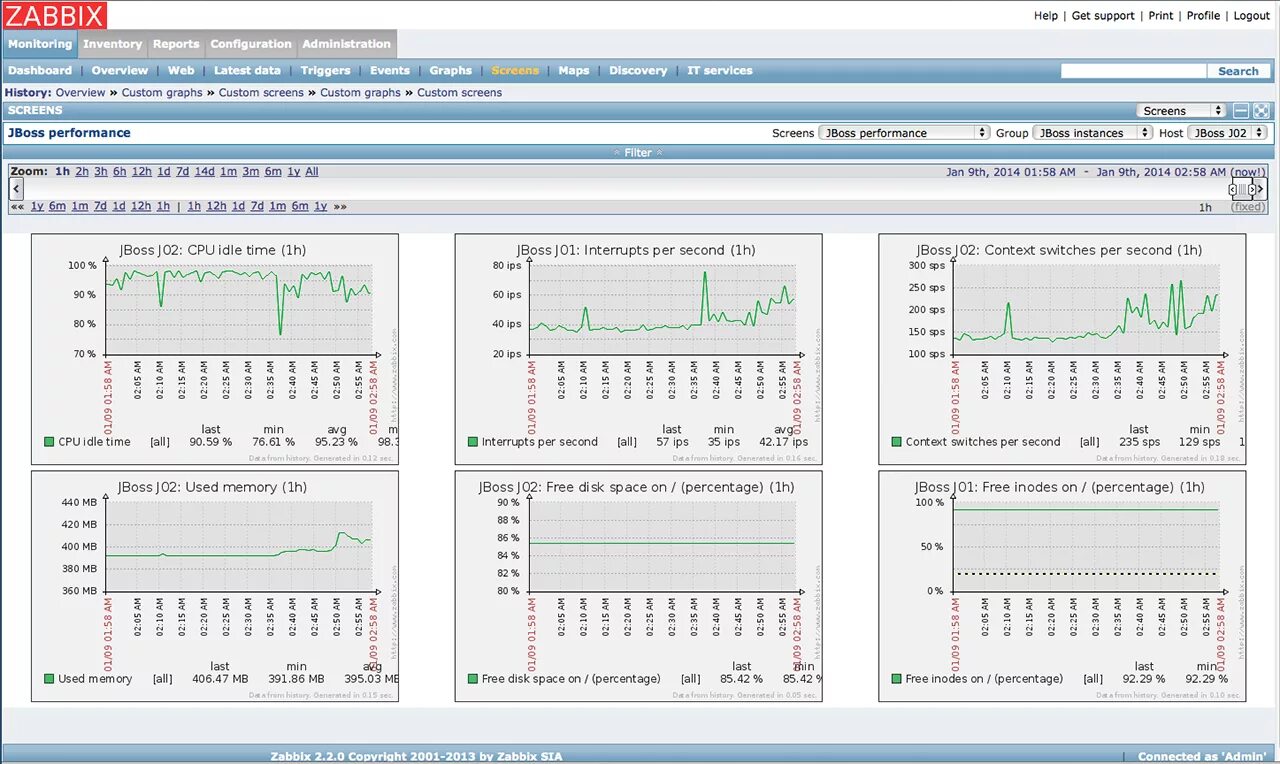Toggle the (fixed) link
Screen dimensions: 1280x764
1248,207
